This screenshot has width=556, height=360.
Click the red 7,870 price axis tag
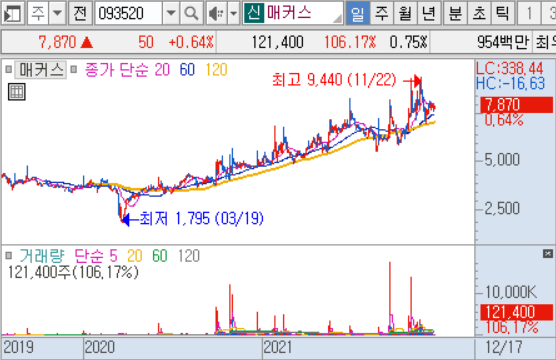pyautogui.click(x=517, y=105)
